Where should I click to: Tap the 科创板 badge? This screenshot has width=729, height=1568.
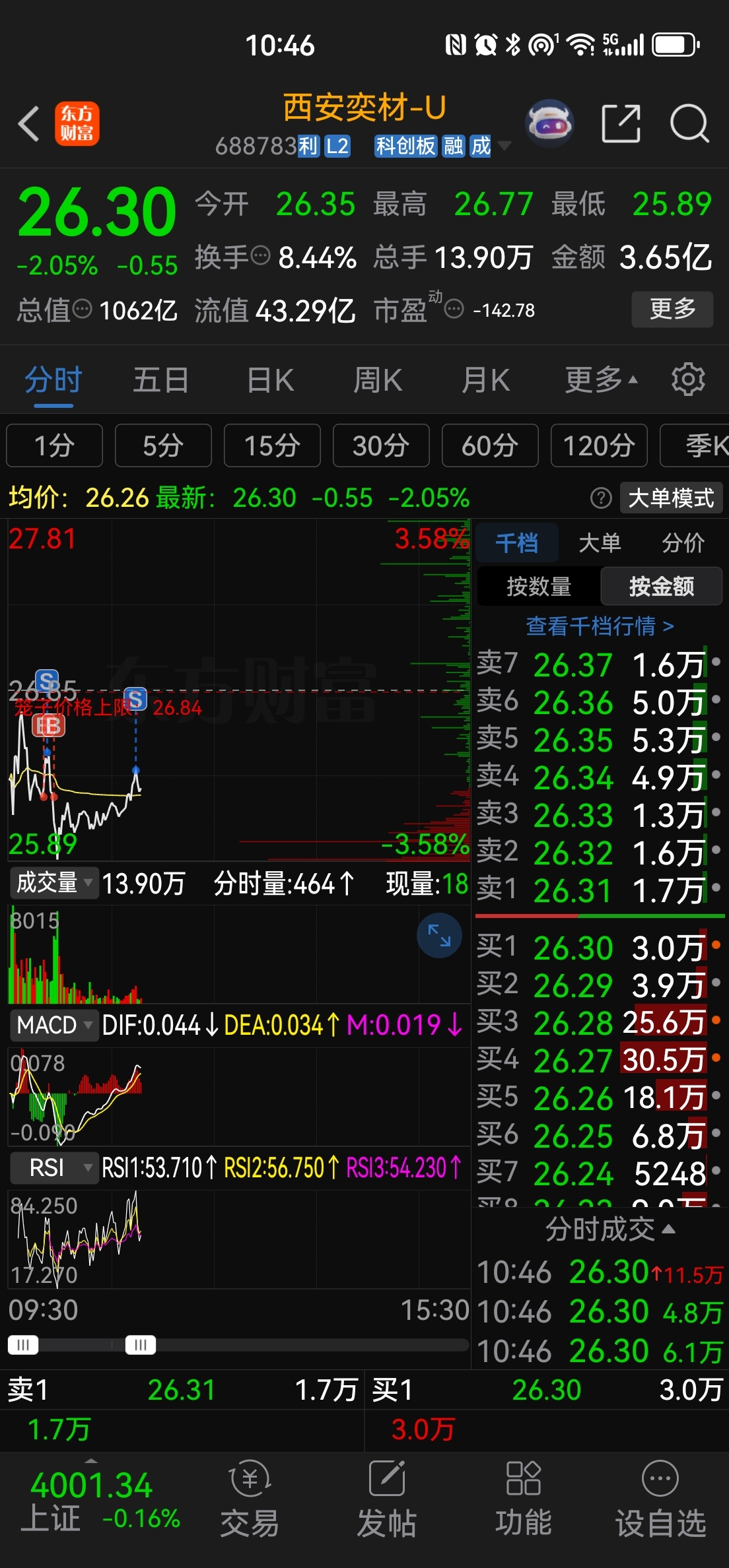(405, 146)
